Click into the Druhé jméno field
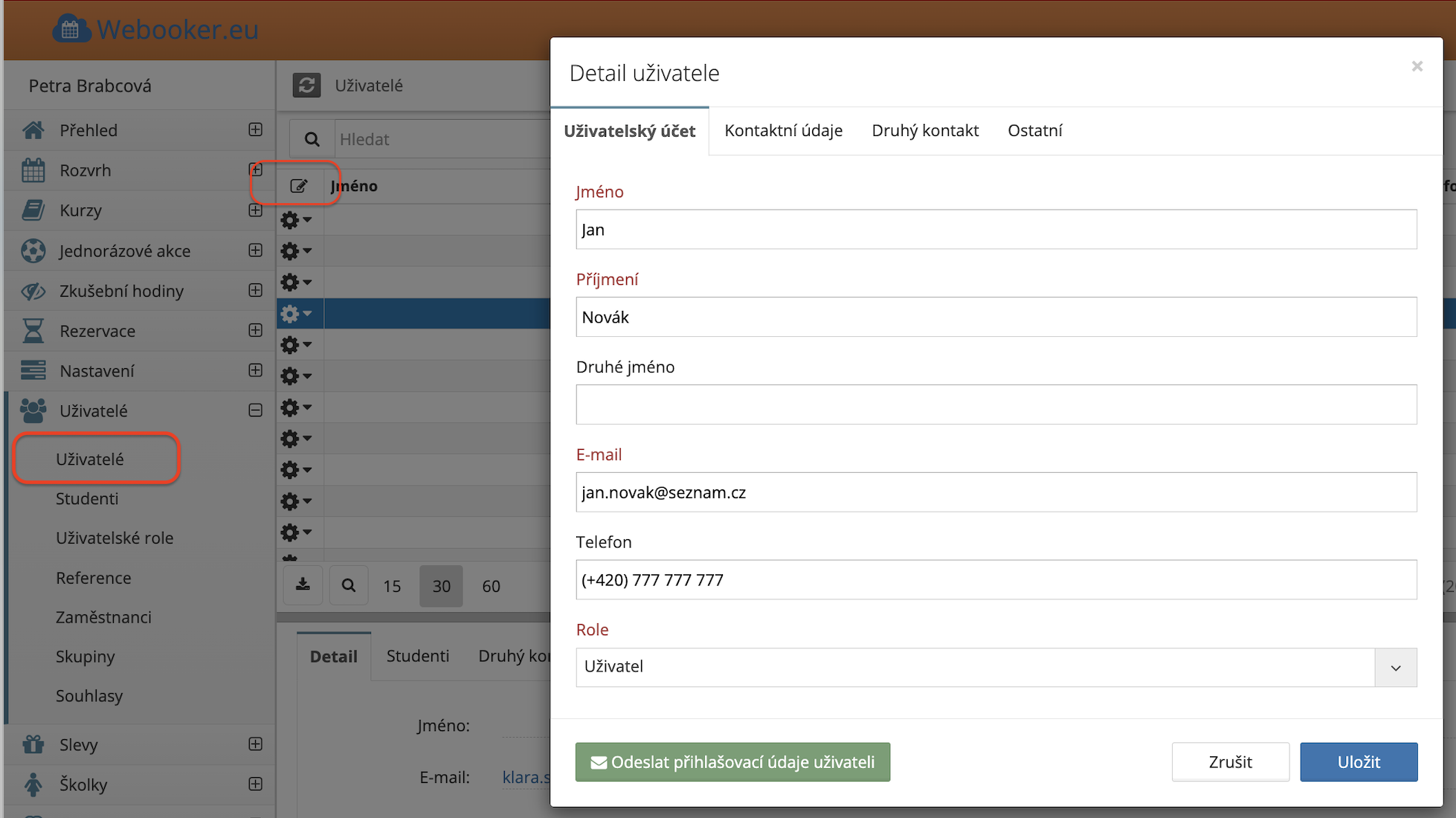The height and width of the screenshot is (818, 1456). click(x=996, y=405)
